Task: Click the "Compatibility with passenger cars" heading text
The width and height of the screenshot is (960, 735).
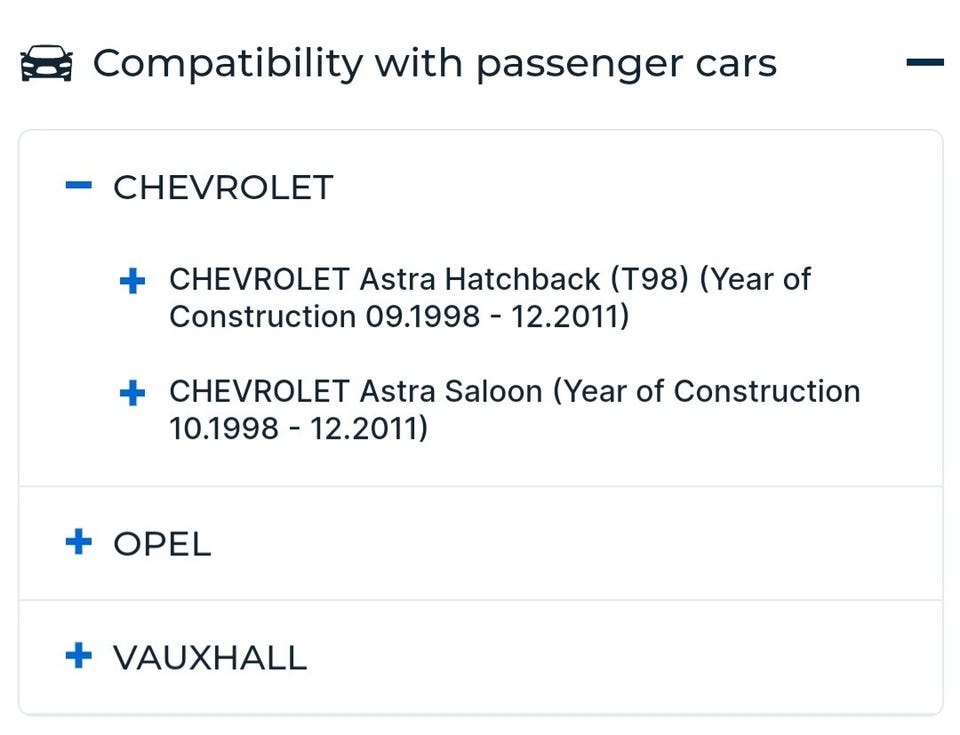Action: click(434, 64)
